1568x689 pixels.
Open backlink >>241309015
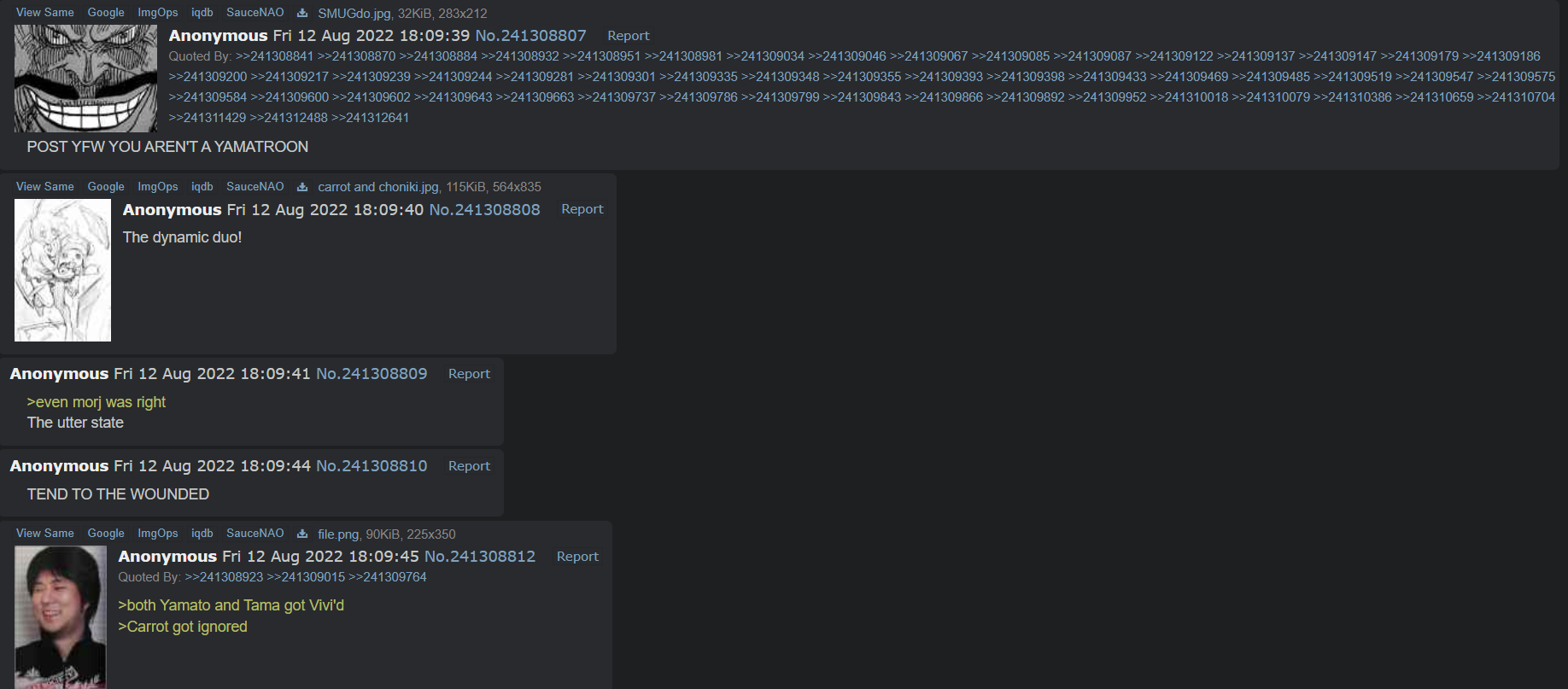(x=306, y=577)
